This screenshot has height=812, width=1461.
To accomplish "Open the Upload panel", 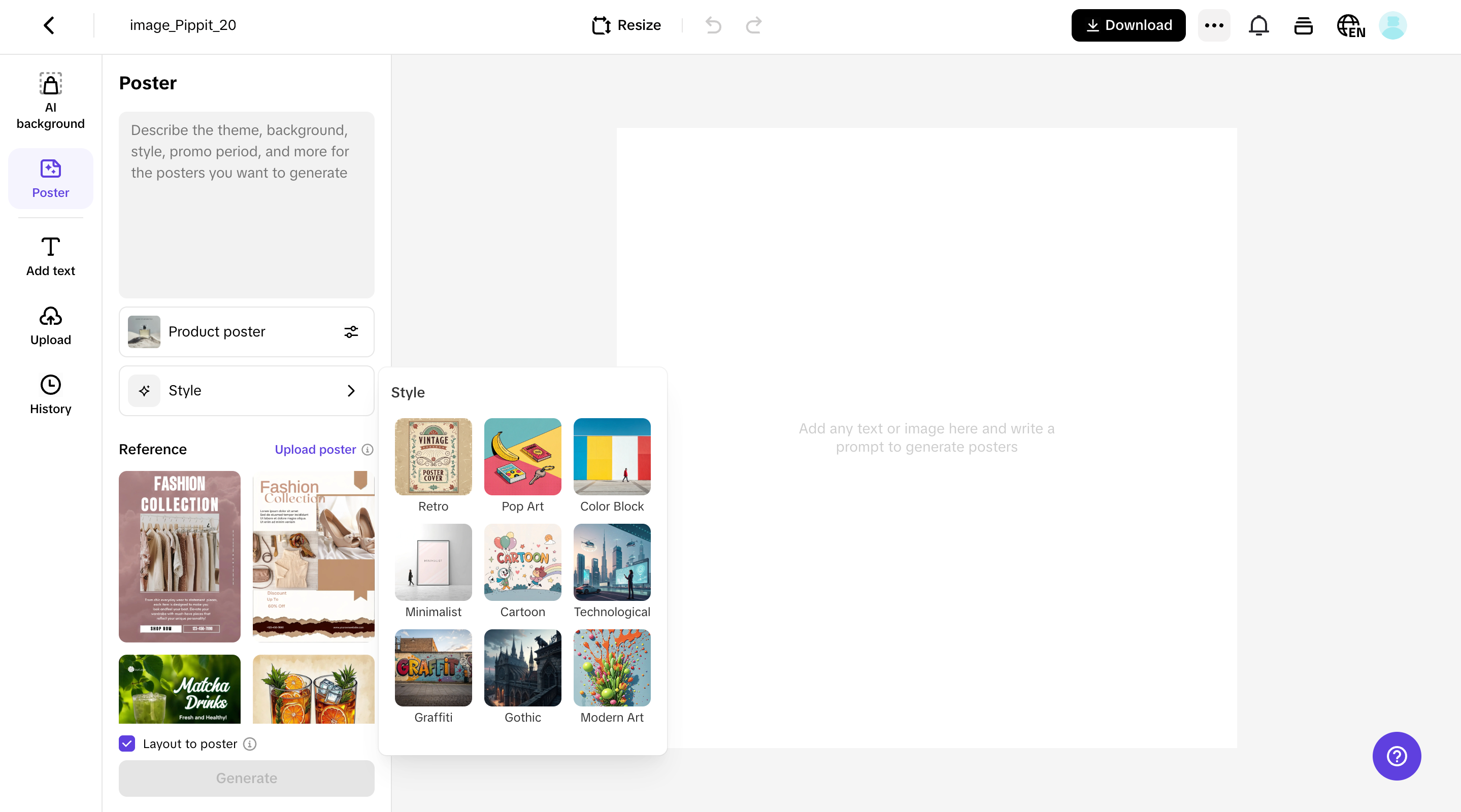I will [50, 325].
